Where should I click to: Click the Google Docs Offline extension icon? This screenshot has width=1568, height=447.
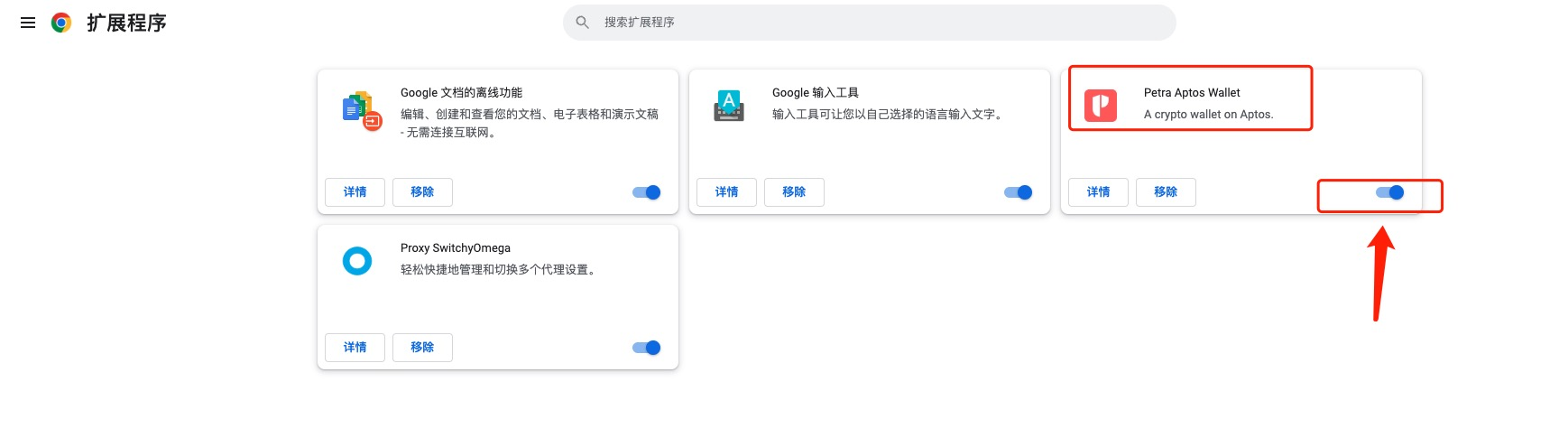tap(363, 110)
